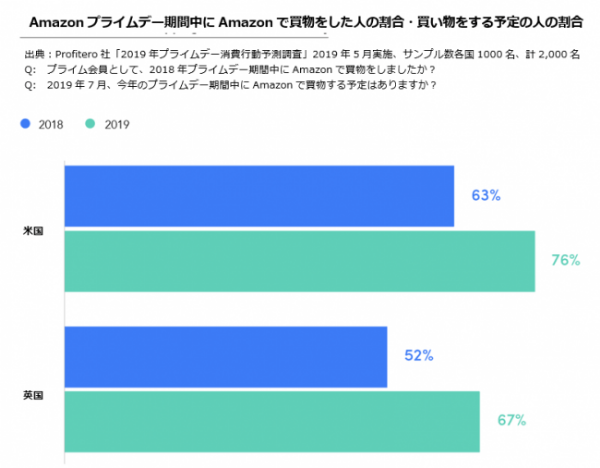This screenshot has width=600, height=468.
Task: Select the blue 2018 bar for 英国
Action: point(225,356)
